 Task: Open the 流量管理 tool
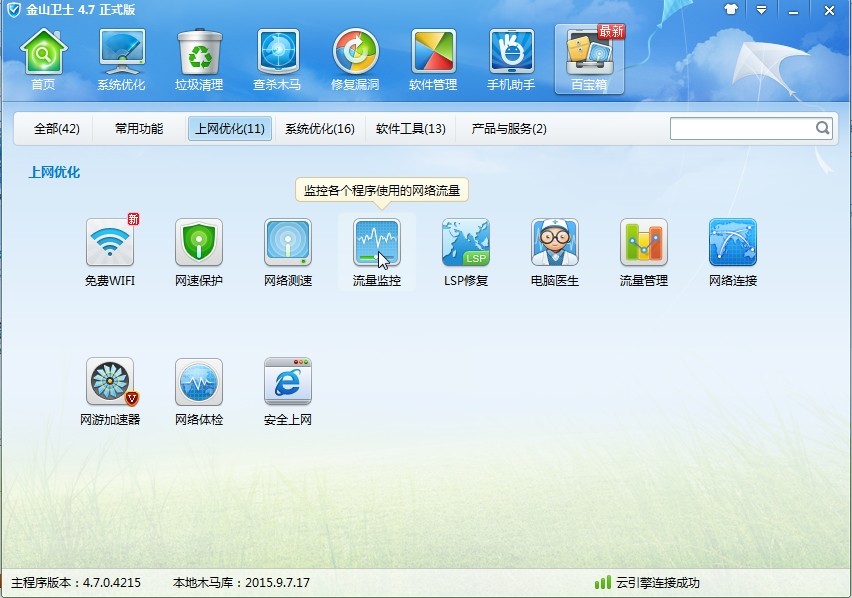[x=643, y=243]
